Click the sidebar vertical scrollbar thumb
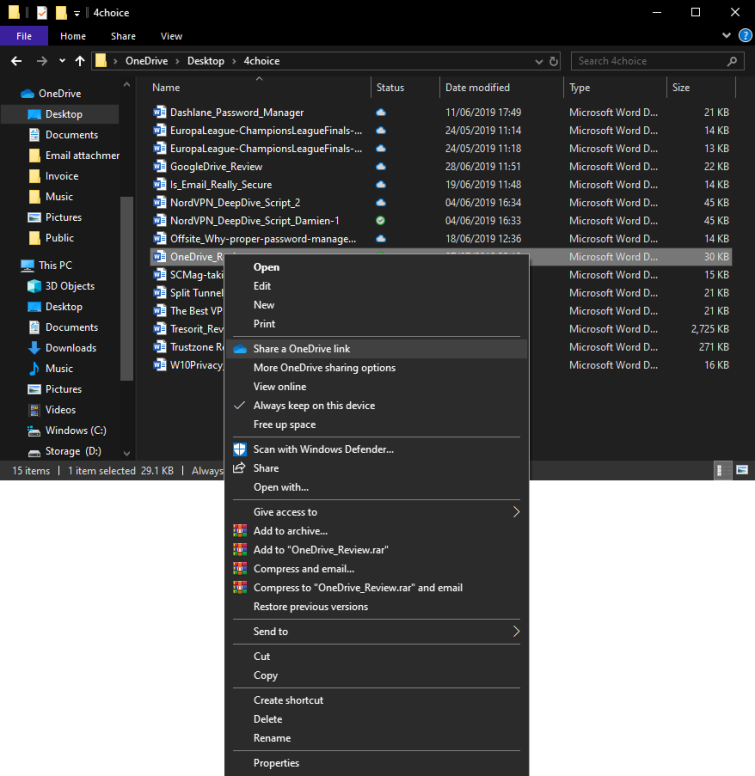Screen dimensions: 755x776 (127, 289)
